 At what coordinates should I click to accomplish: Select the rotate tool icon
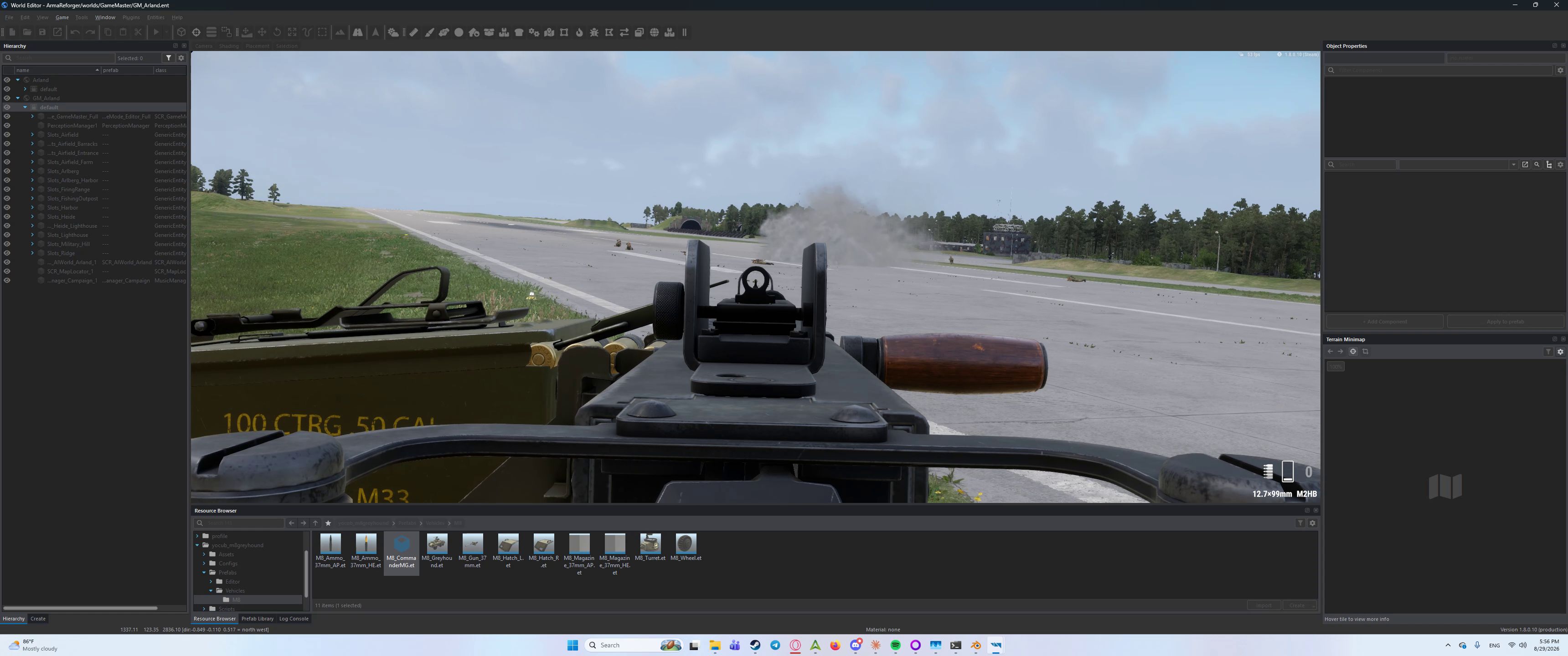click(277, 32)
